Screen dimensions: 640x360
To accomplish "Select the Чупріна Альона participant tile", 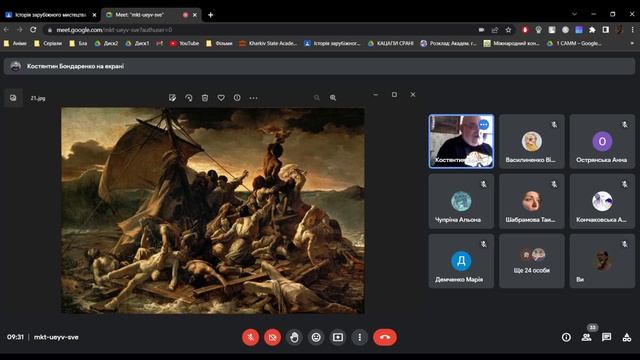I will (x=461, y=201).
